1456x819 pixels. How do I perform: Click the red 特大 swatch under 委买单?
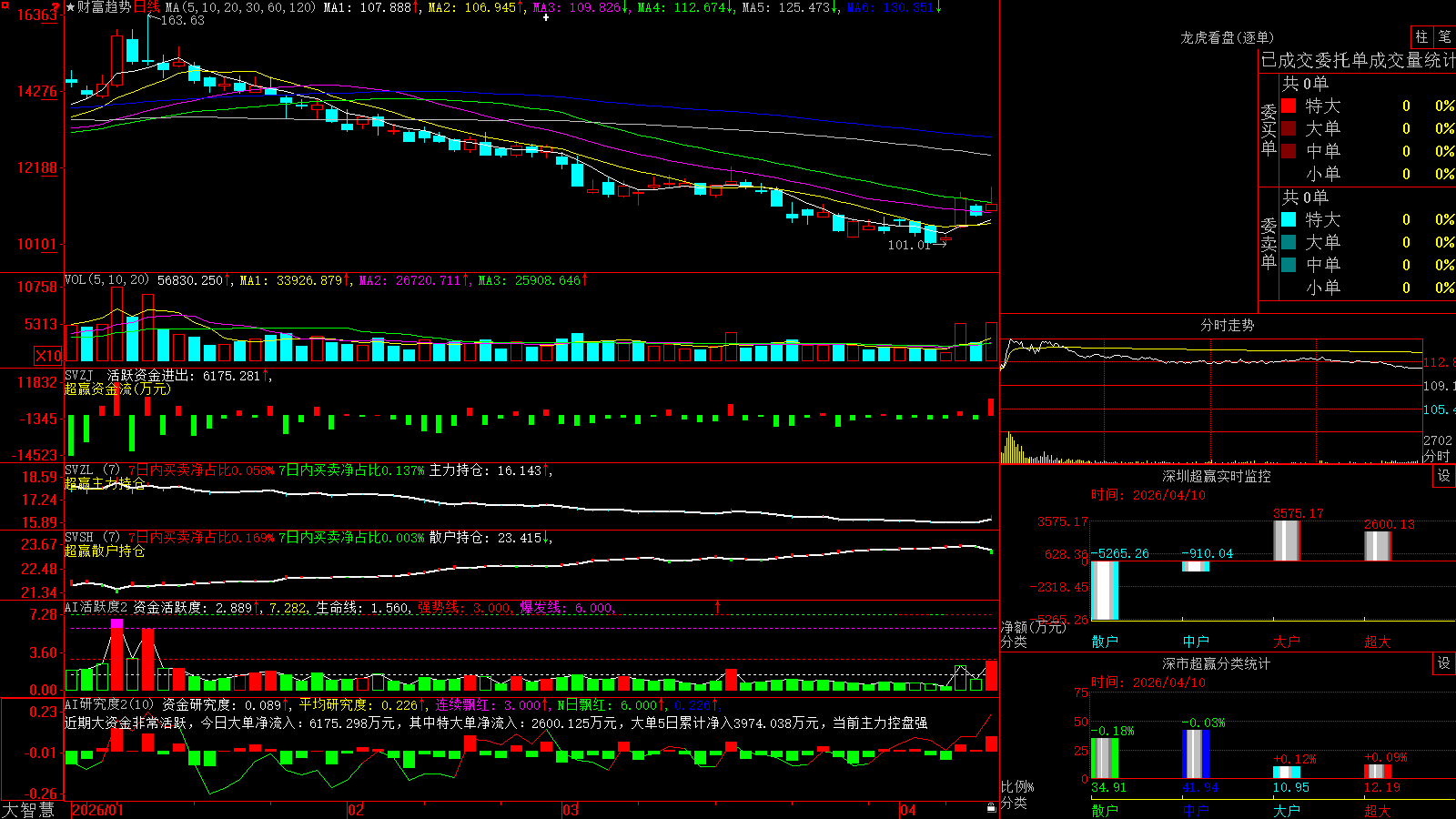tap(1289, 106)
